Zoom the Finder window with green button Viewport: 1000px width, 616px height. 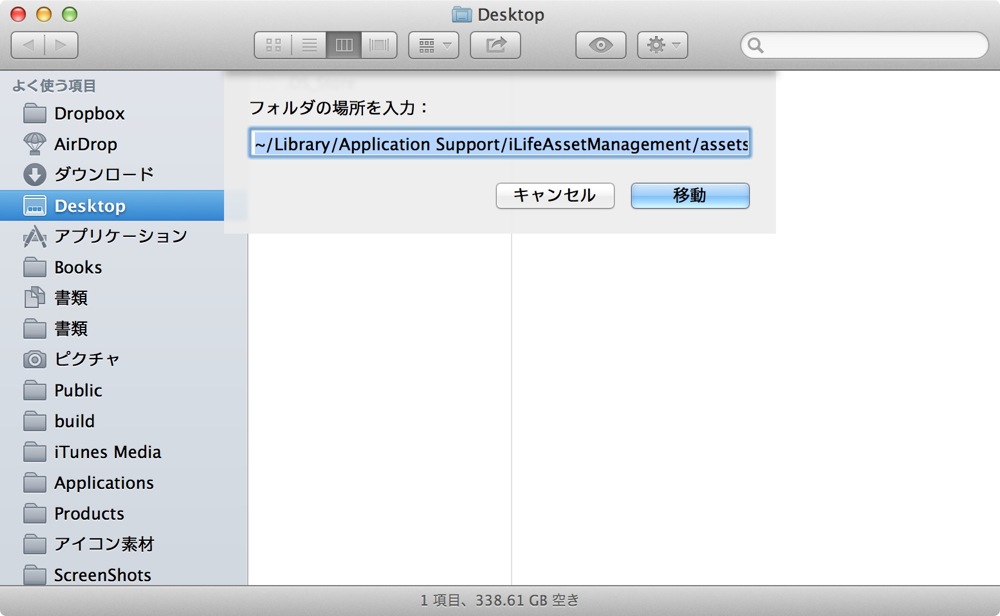pos(70,14)
